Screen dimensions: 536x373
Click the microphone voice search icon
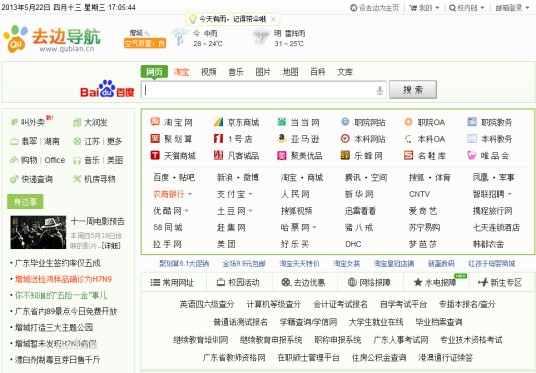[x=379, y=90]
